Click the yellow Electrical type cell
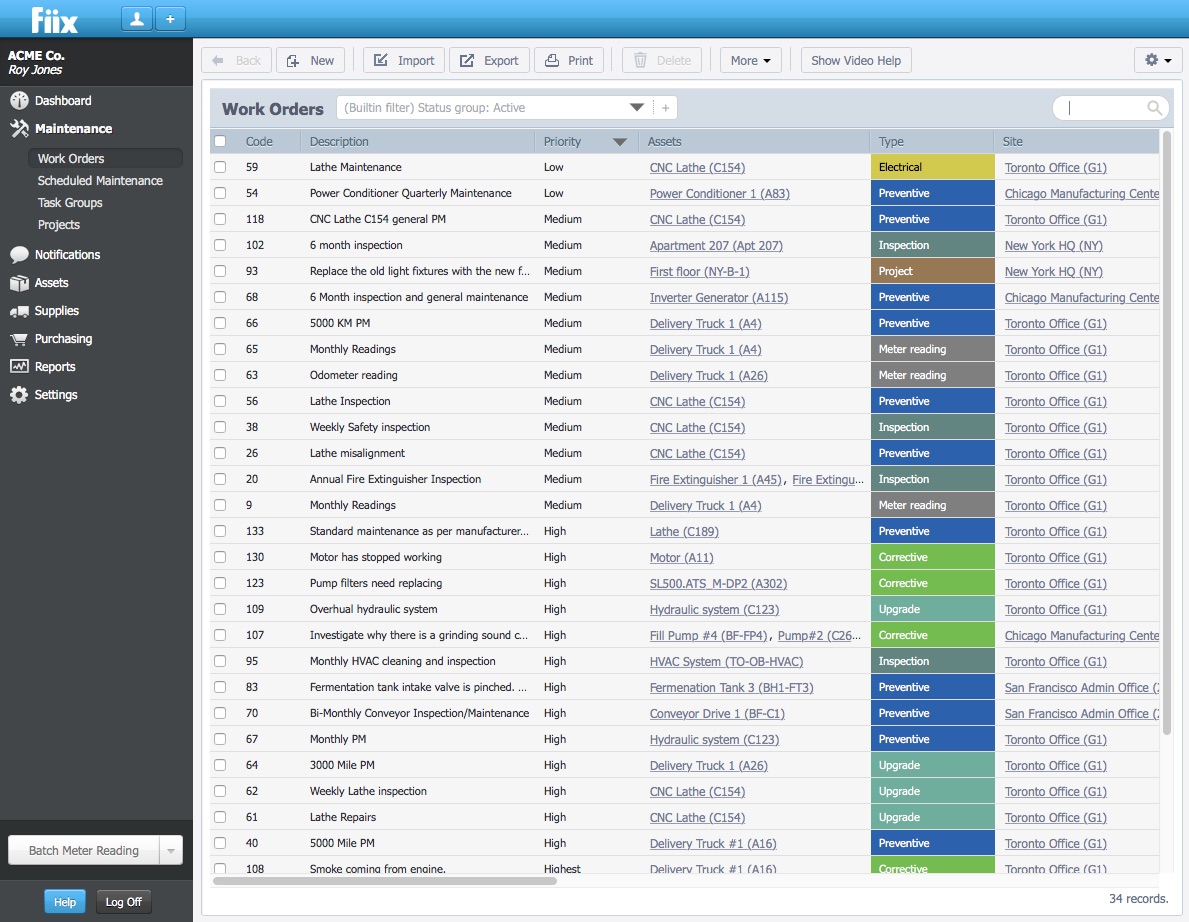 point(932,168)
